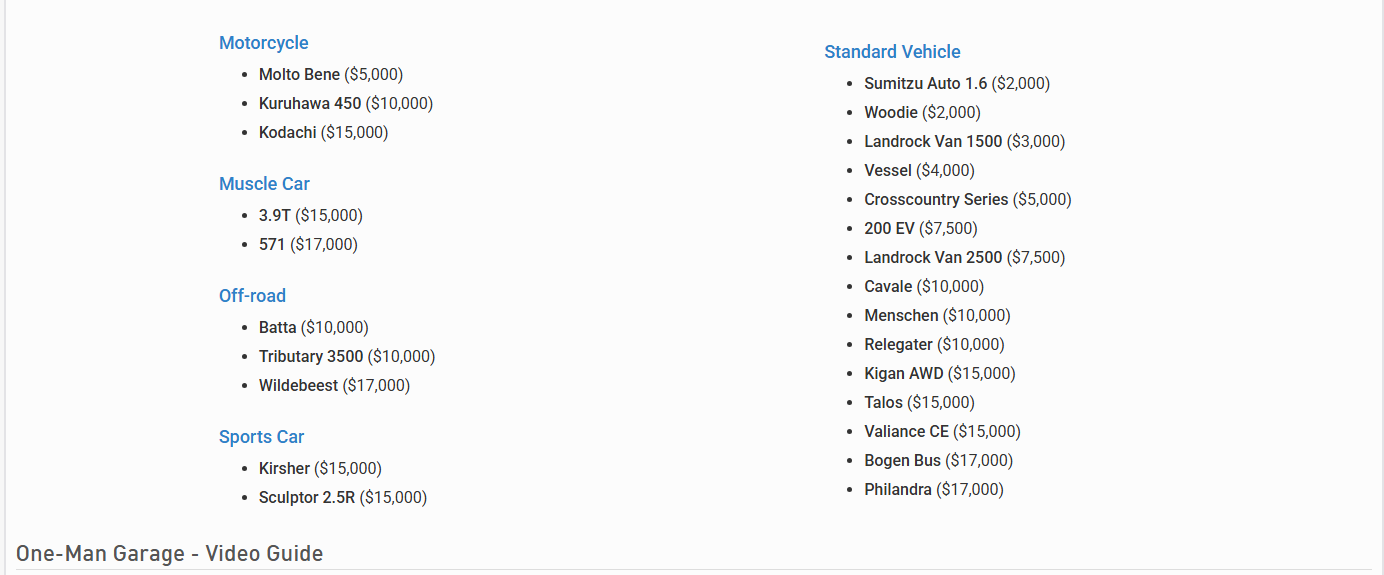Open the Standard Vehicle category link

pos(892,52)
